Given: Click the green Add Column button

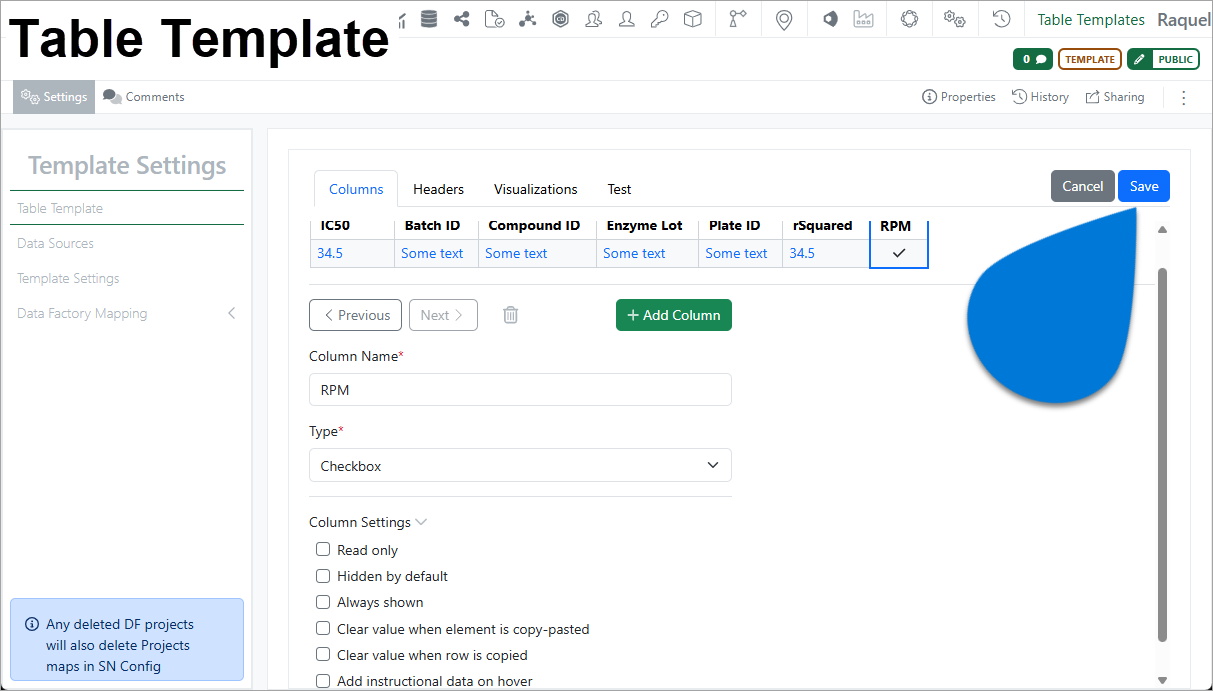Looking at the screenshot, I should pos(674,315).
